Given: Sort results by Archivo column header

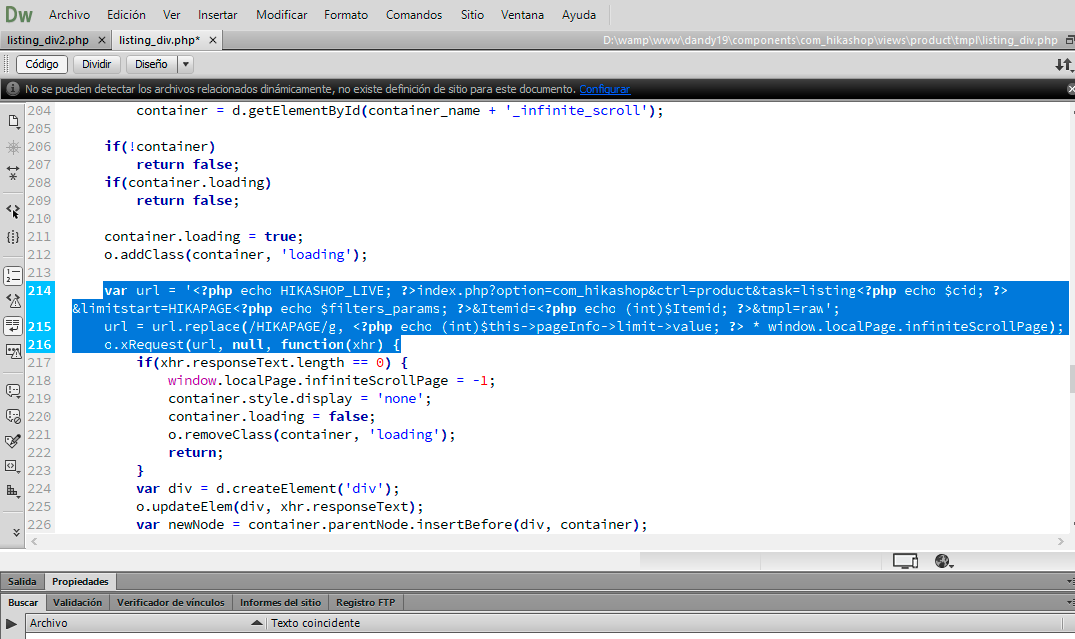Looking at the screenshot, I should click(146, 623).
